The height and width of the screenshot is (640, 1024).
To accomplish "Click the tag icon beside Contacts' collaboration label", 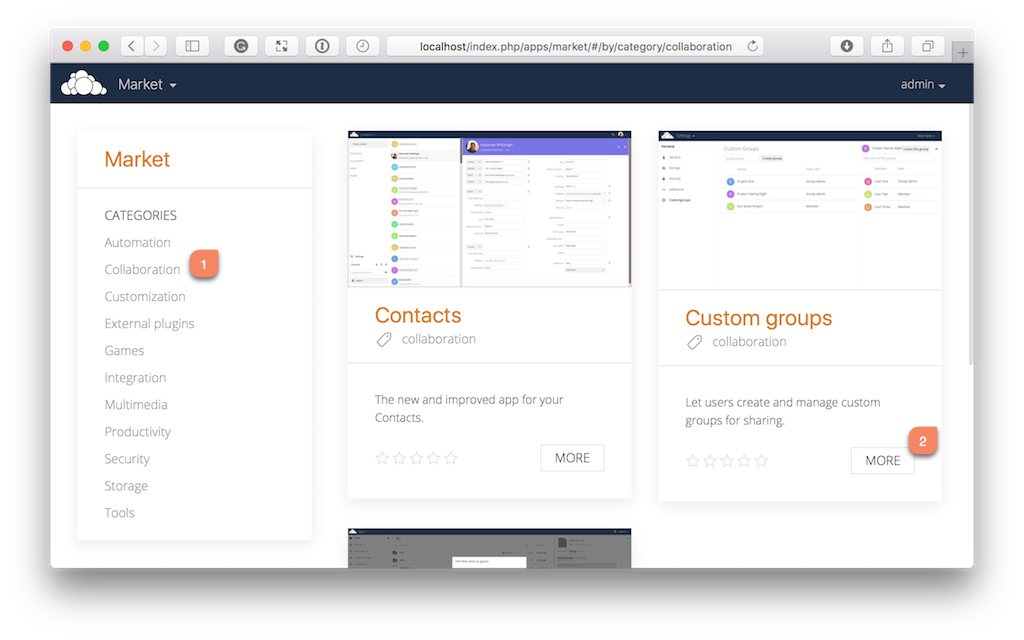I will click(x=385, y=340).
